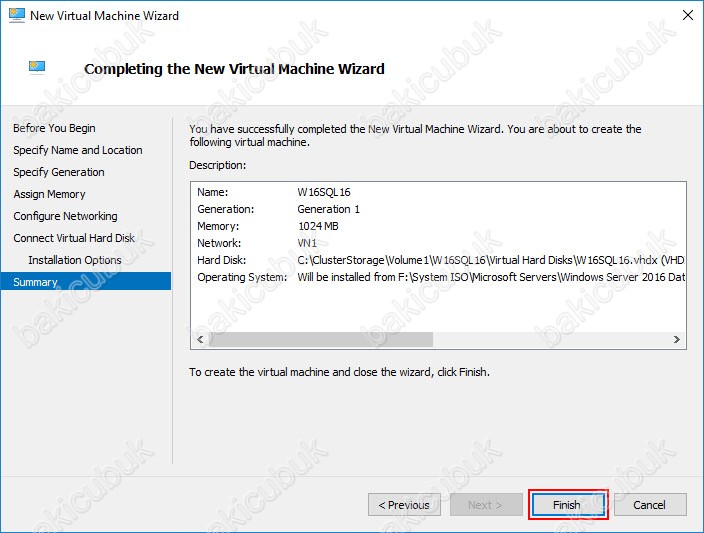This screenshot has height=533, width=704.
Task: Click the Generation: label
Action: 226,209
